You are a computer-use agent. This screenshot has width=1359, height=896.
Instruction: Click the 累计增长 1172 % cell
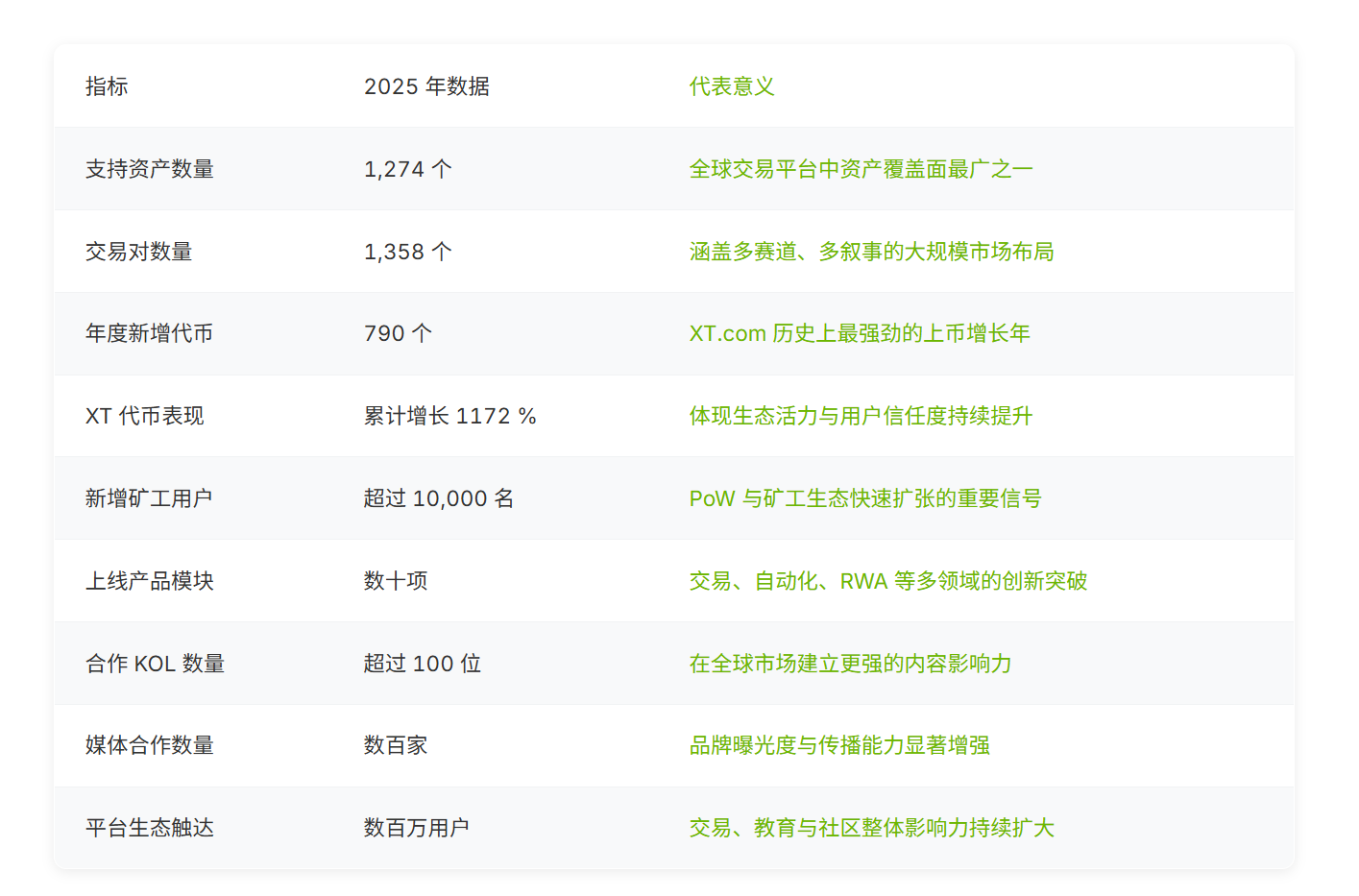(x=449, y=416)
